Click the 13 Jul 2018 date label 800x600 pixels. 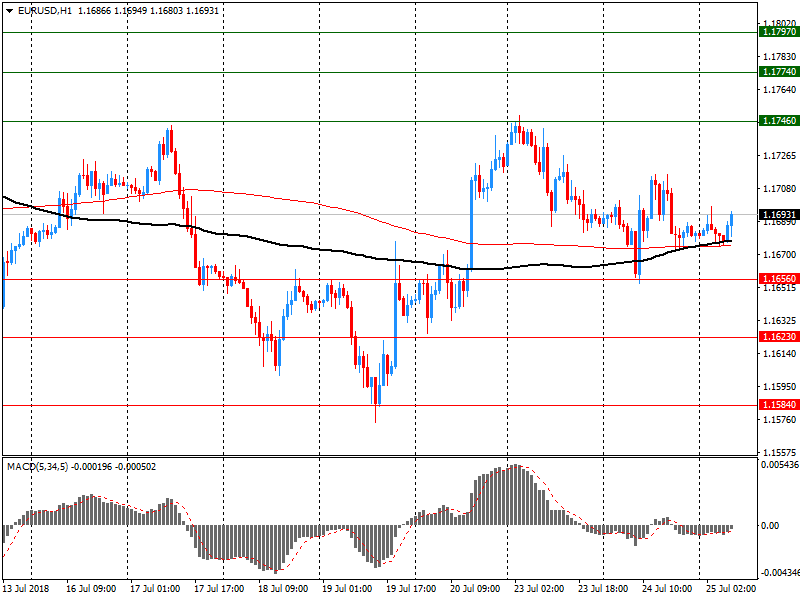[26, 589]
